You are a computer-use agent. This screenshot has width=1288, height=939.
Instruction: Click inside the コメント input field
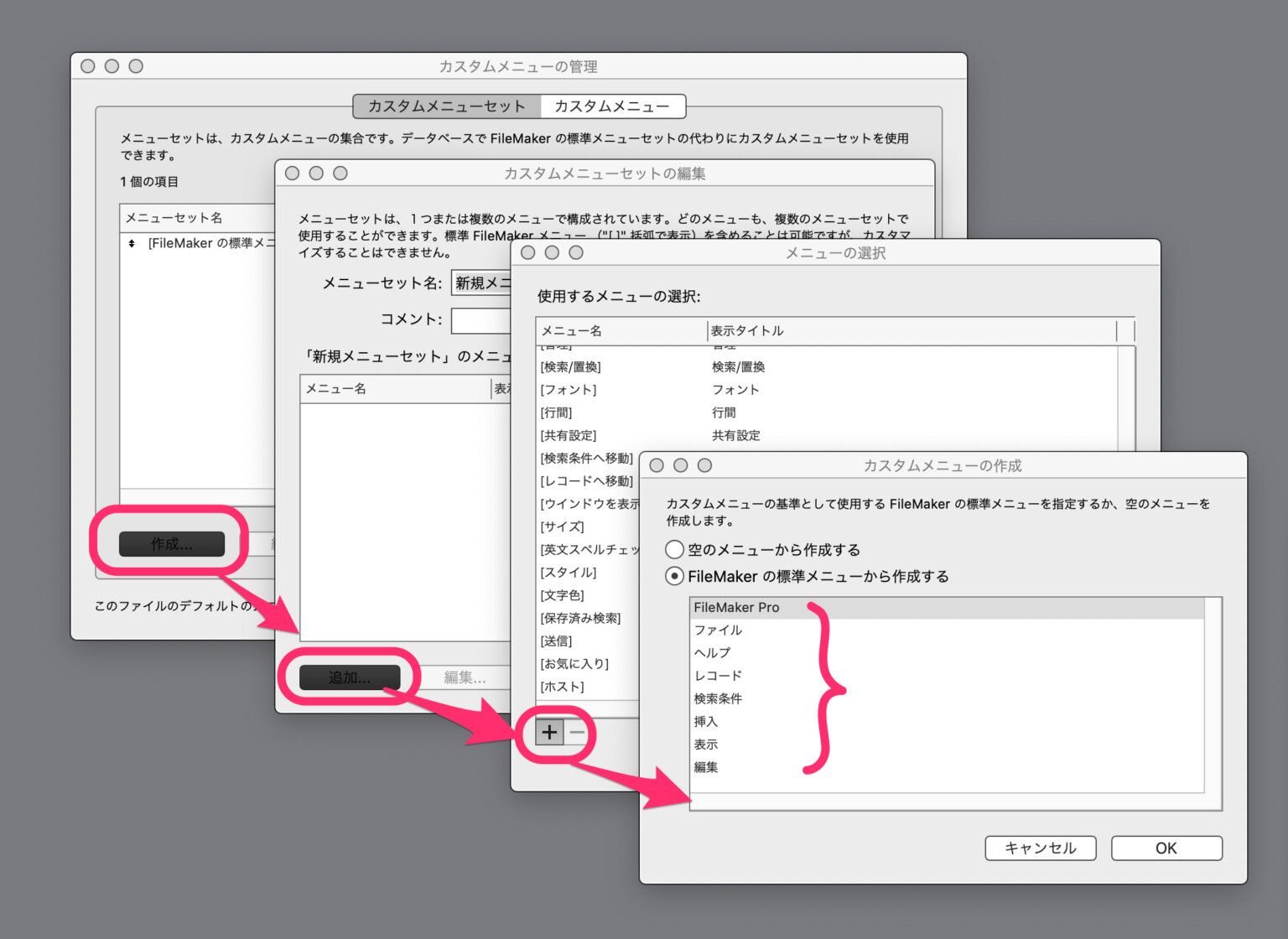click(482, 320)
